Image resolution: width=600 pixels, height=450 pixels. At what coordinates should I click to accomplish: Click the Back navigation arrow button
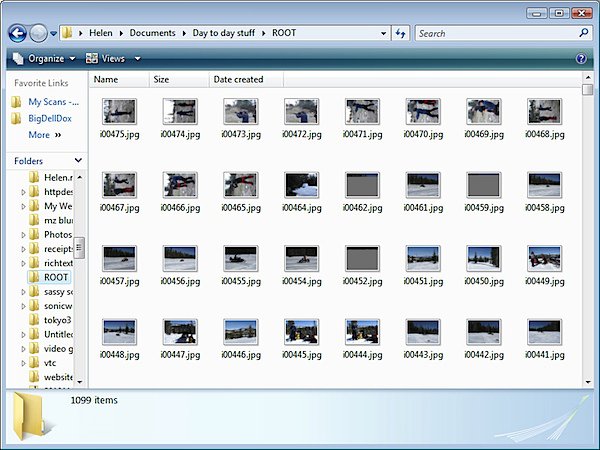pyautogui.click(x=17, y=33)
